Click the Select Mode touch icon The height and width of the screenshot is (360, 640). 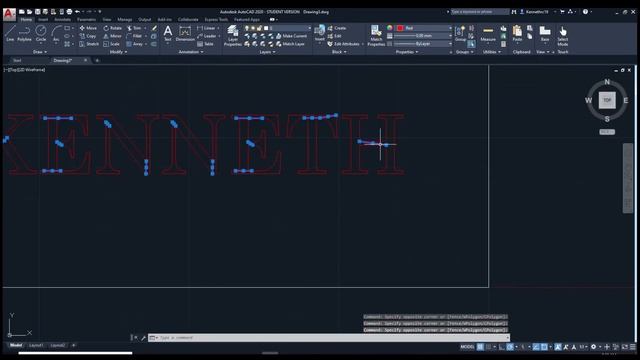pos(563,35)
